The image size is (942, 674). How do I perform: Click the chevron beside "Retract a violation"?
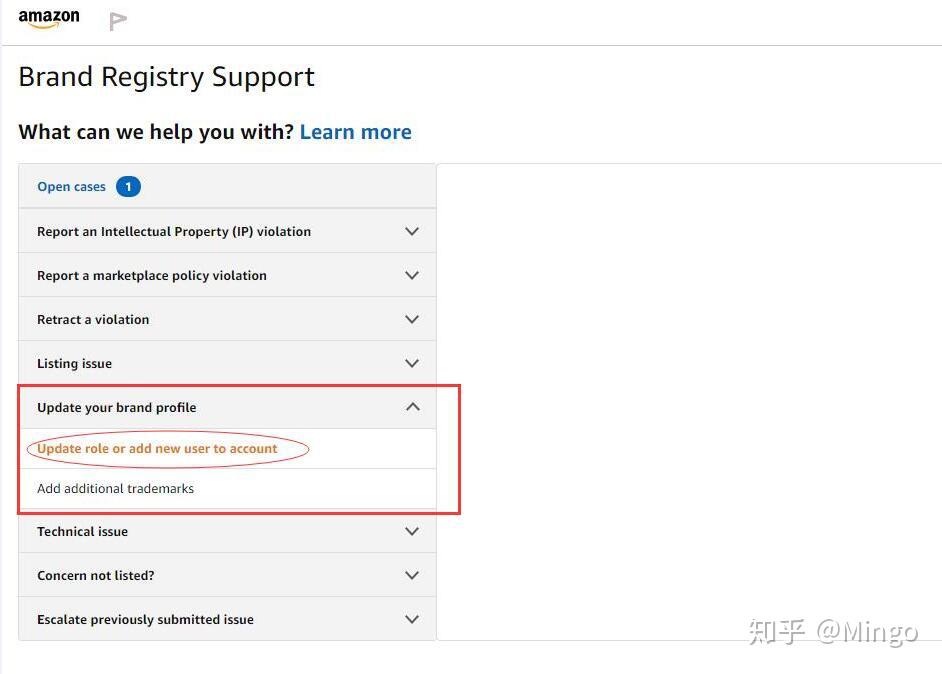point(412,319)
